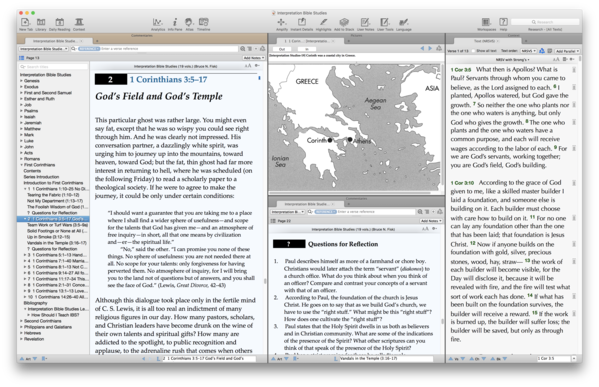Click Research search field in toolbar
Image resolution: width=599 pixels, height=387 pixels.
545,22
